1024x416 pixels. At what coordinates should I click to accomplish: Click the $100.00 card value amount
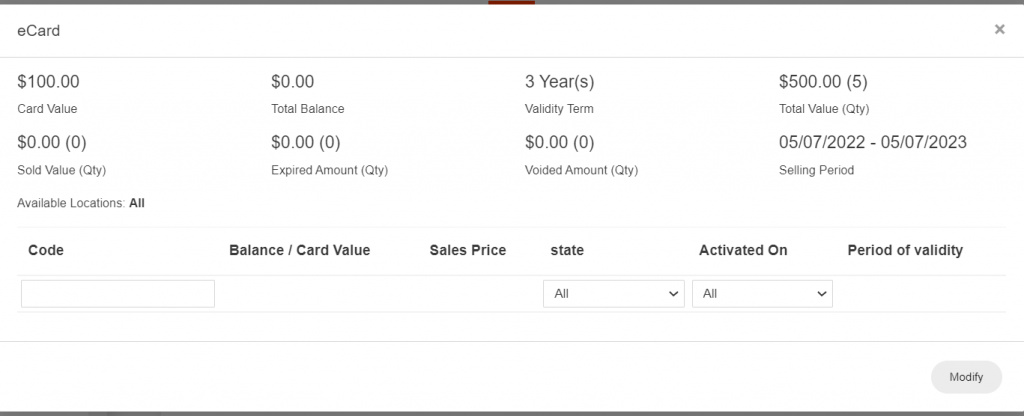(x=48, y=82)
